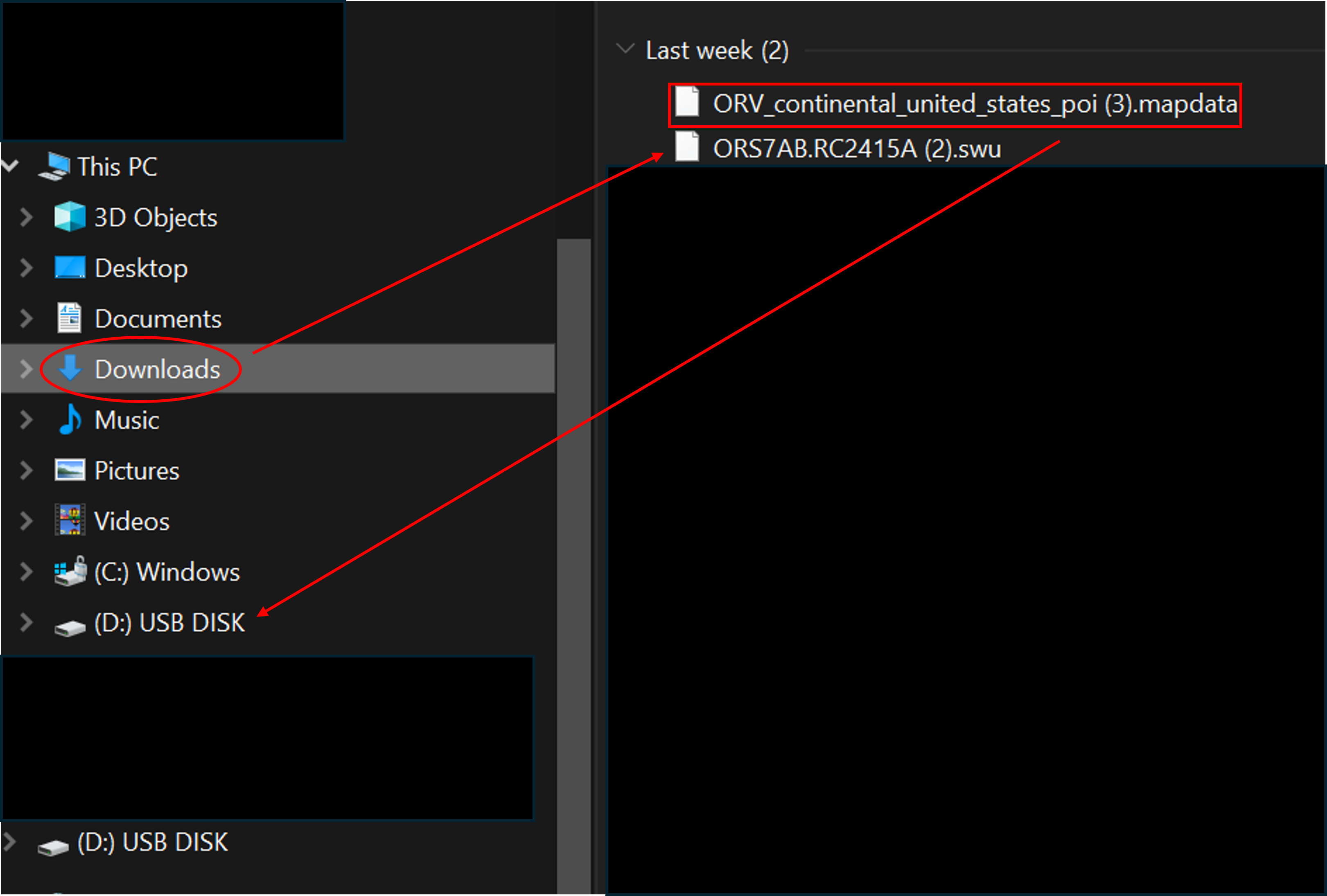
Task: Collapse the This PC tree node
Action: (x=10, y=166)
